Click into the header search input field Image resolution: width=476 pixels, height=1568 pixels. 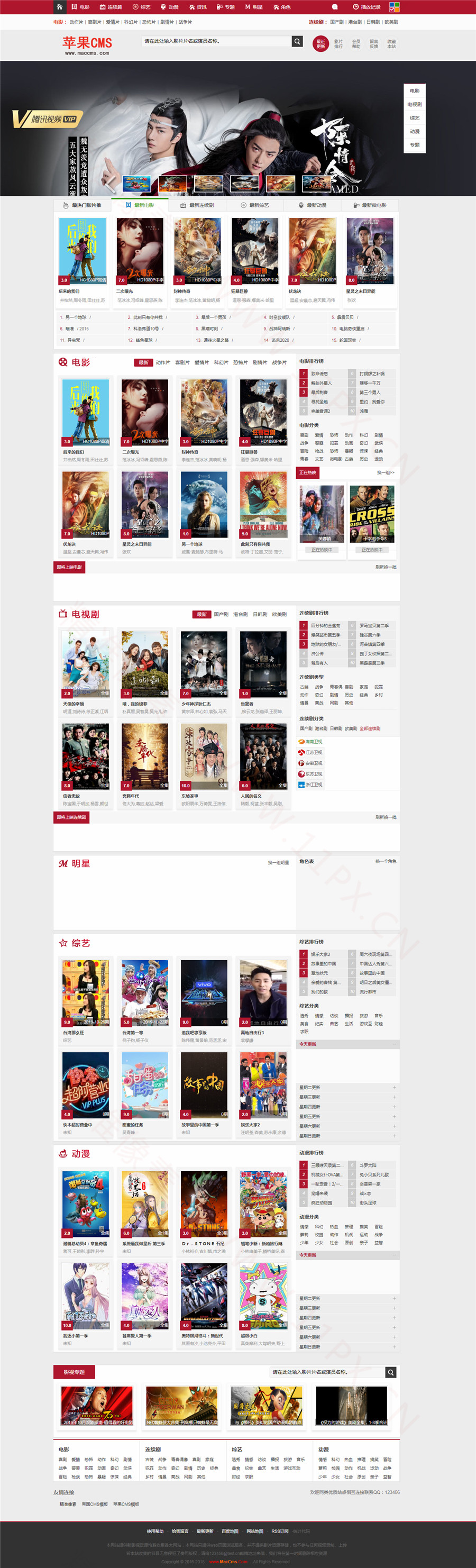tap(216, 41)
